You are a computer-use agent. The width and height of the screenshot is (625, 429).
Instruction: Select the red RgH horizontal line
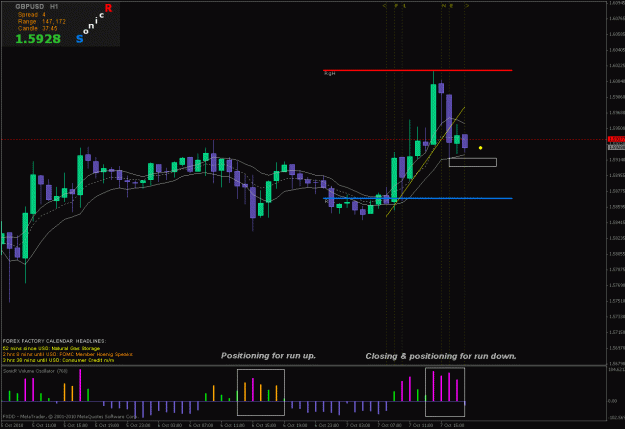point(417,70)
